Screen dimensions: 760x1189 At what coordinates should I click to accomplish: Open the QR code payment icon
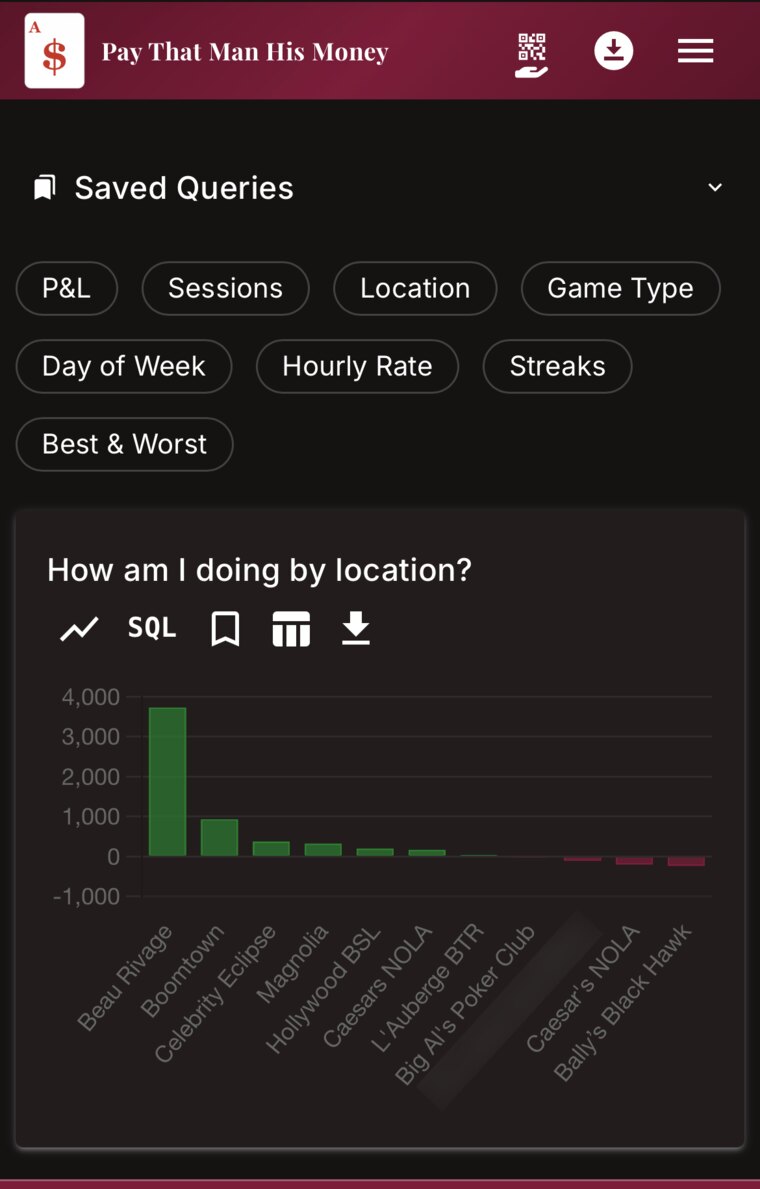(532, 55)
